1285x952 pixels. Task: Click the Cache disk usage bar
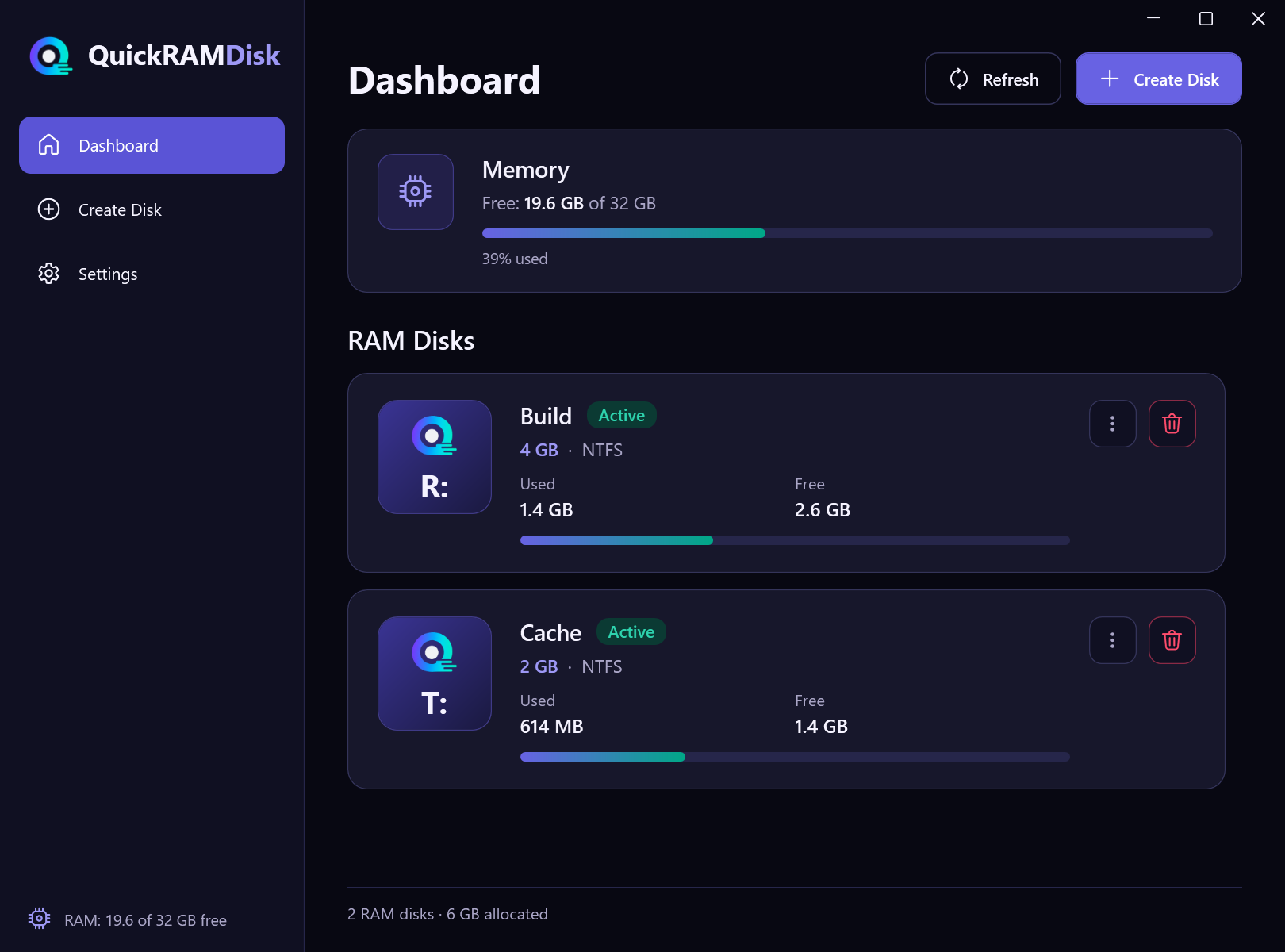pos(795,757)
